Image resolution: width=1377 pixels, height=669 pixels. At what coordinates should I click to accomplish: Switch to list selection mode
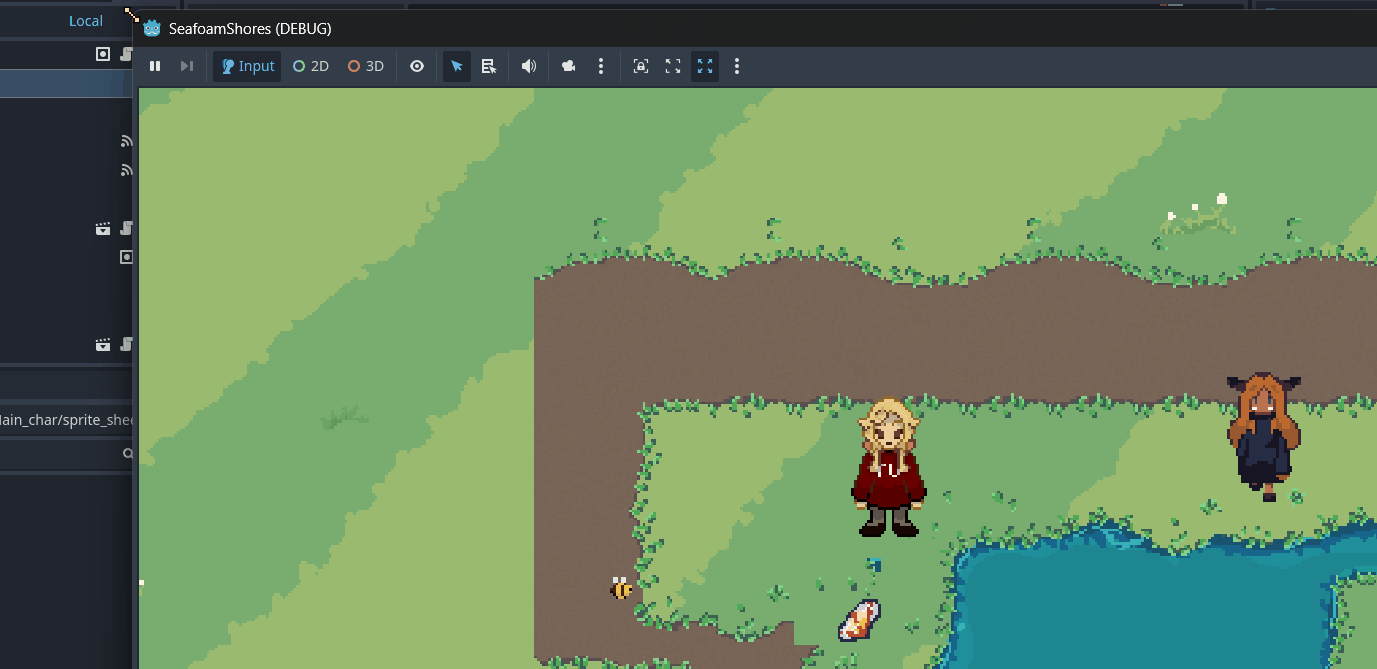(x=489, y=66)
